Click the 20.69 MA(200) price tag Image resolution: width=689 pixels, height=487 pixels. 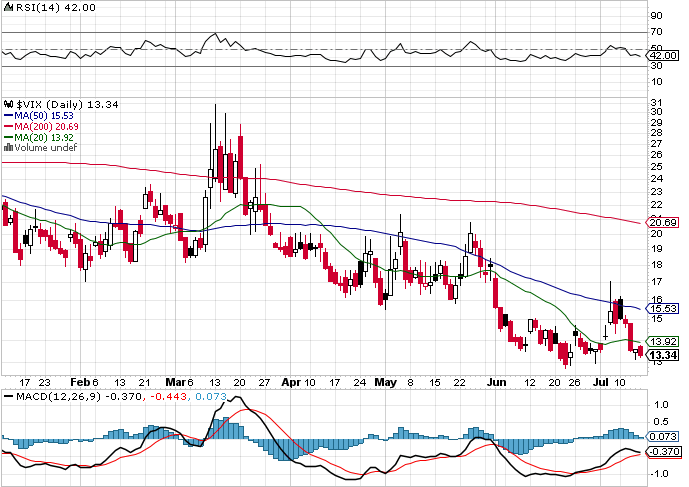(663, 222)
